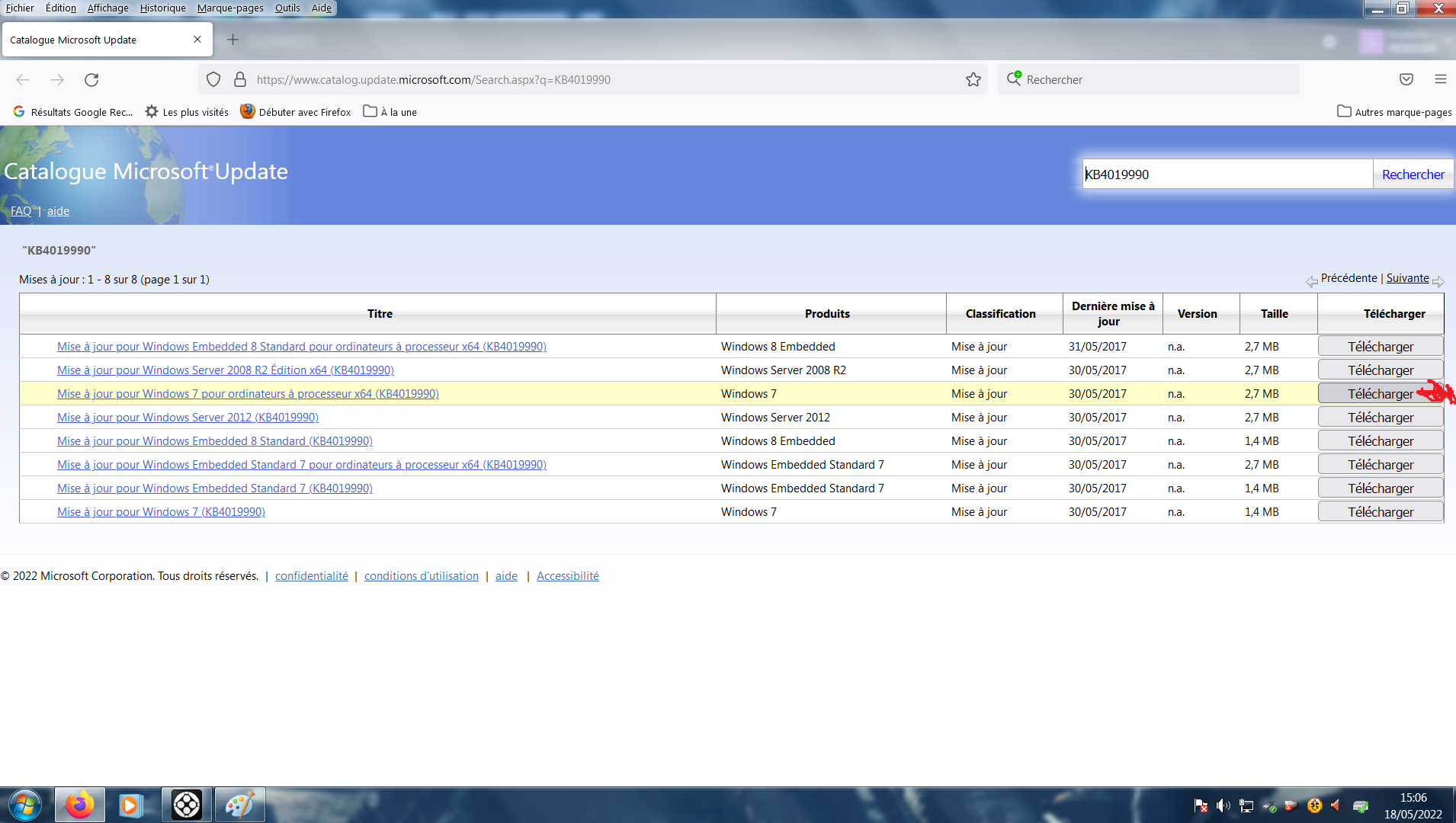Bookmark this page with the star
1456x823 pixels.
coord(973,79)
